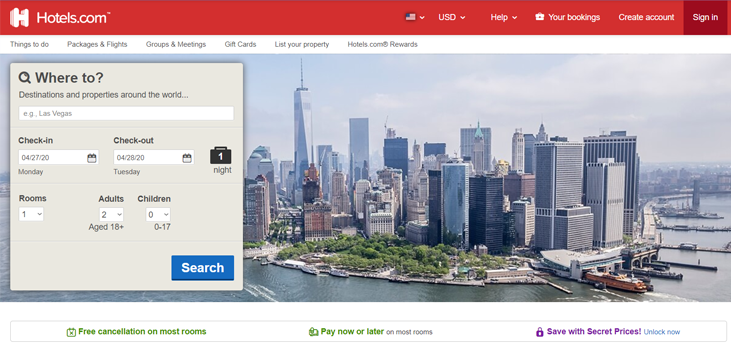Viewport: 731px width, 360px height.
Task: Click Free cancellation on most rooms text
Action: point(142,332)
